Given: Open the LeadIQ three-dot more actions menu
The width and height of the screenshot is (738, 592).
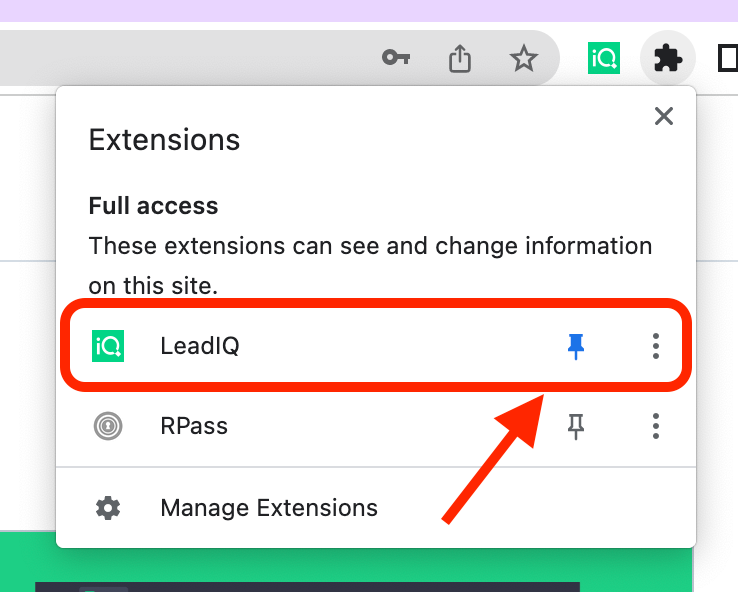Looking at the screenshot, I should [x=656, y=346].
